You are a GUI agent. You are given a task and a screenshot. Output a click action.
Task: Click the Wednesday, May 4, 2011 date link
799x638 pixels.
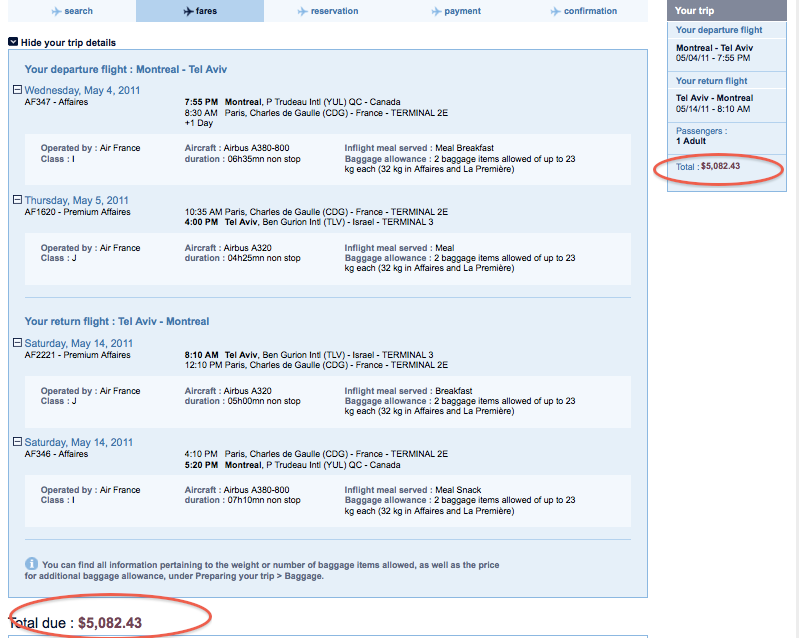82,90
